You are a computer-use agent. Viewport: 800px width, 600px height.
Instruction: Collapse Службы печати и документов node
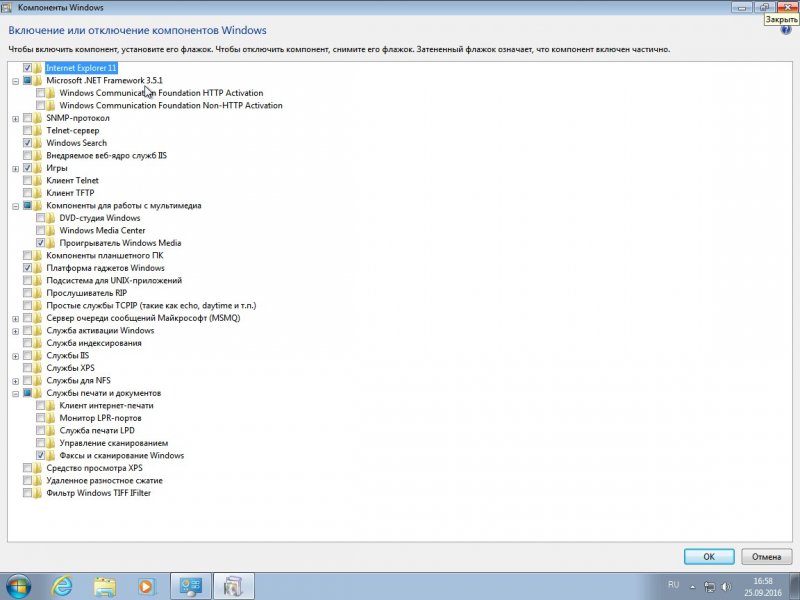tap(15, 394)
